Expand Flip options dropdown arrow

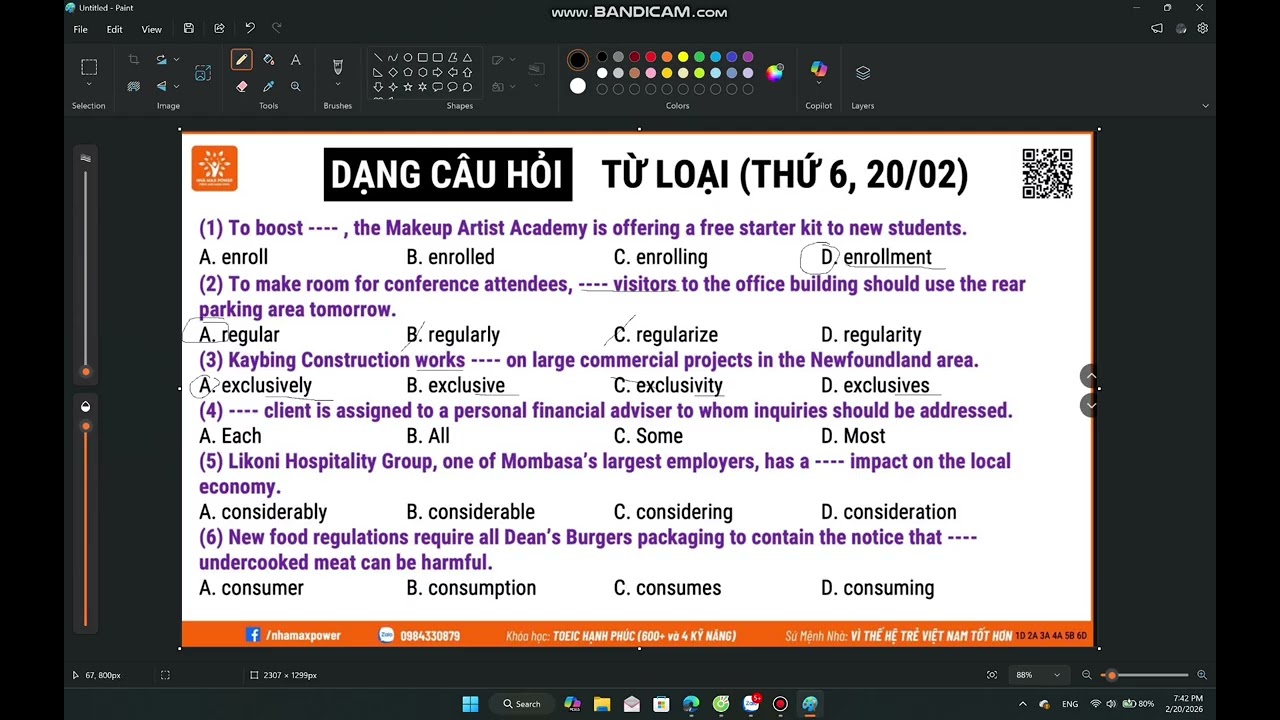[x=176, y=87]
